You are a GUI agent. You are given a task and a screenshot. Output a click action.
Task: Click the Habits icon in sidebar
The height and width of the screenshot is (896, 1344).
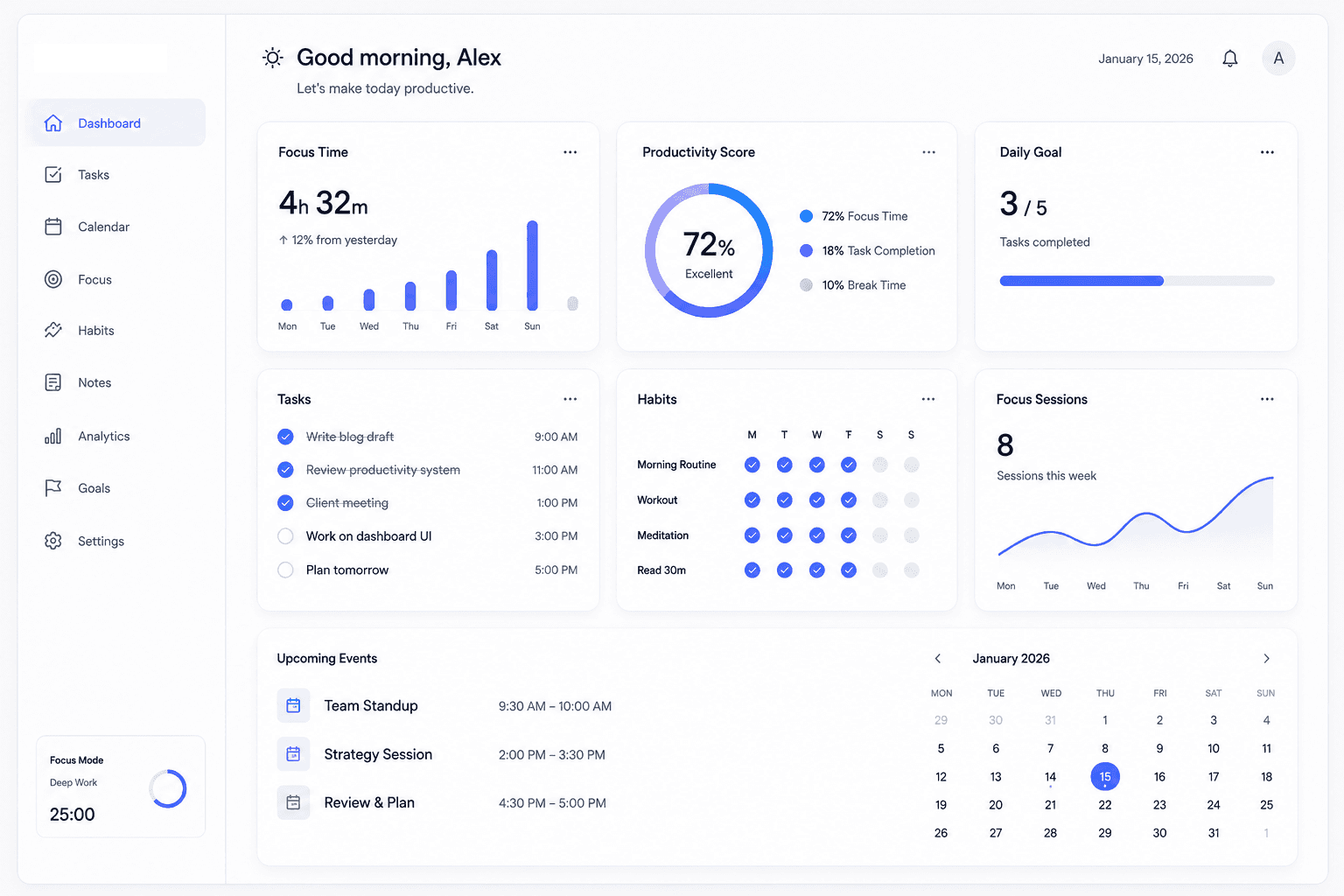coord(53,330)
